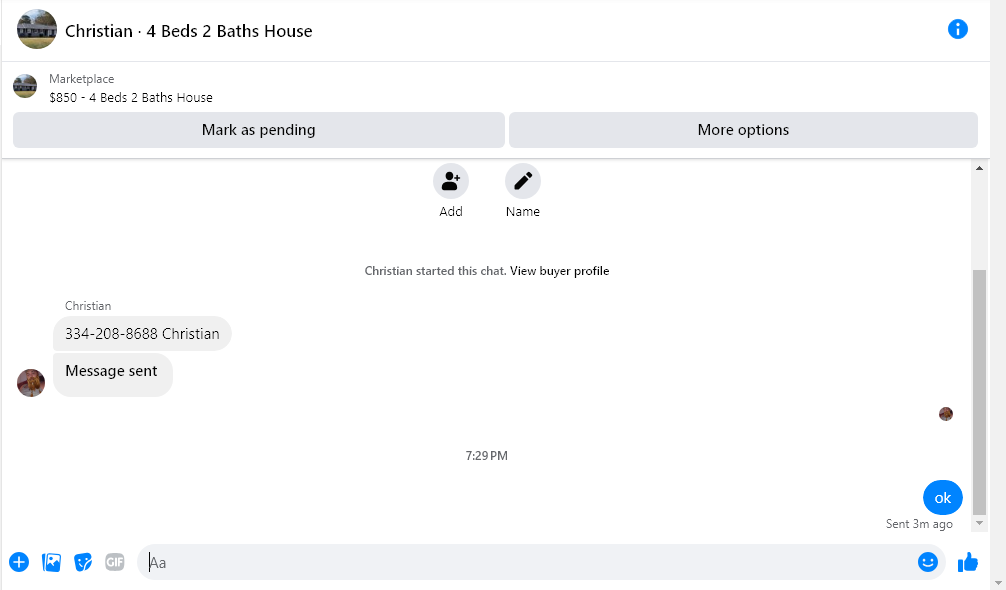Click the scrollbar down arrow
Image resolution: width=1006 pixels, height=590 pixels.
979,523
